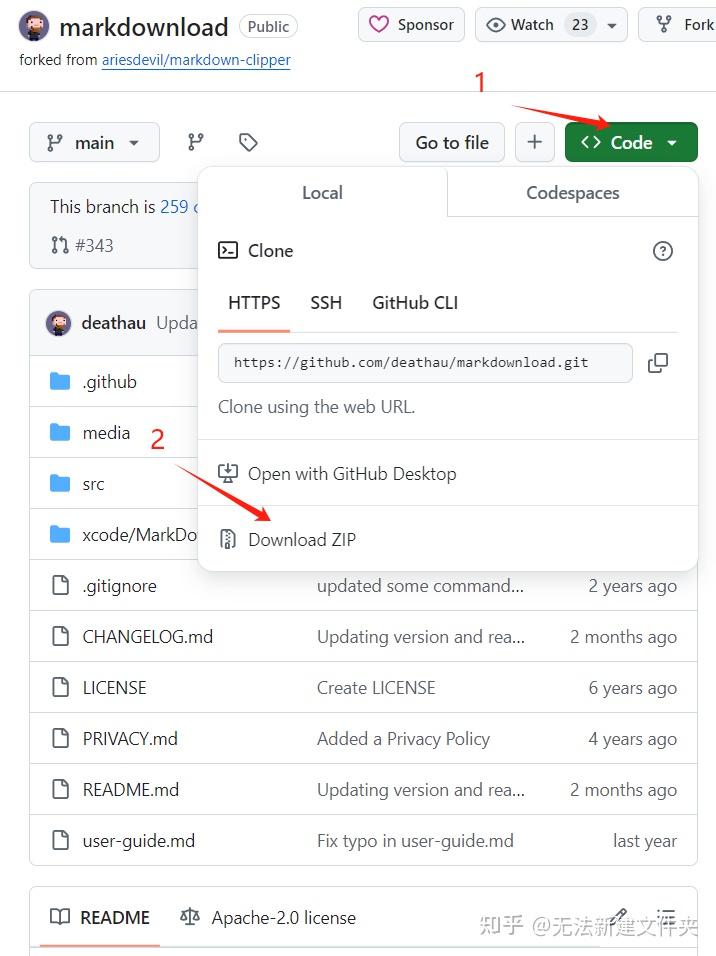
Task: Open the tags icon beside branches
Action: 248,142
